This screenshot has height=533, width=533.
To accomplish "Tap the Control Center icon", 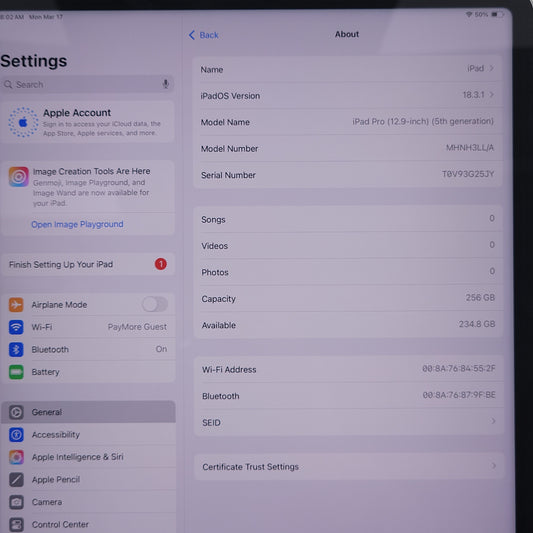I will click(16, 524).
